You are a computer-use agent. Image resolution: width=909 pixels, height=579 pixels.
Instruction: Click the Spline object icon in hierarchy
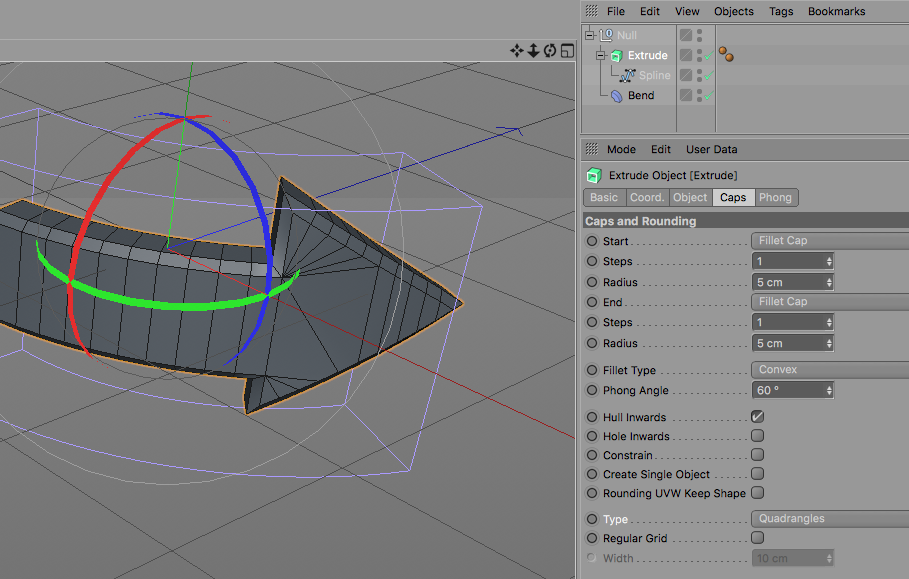pyautogui.click(x=627, y=76)
